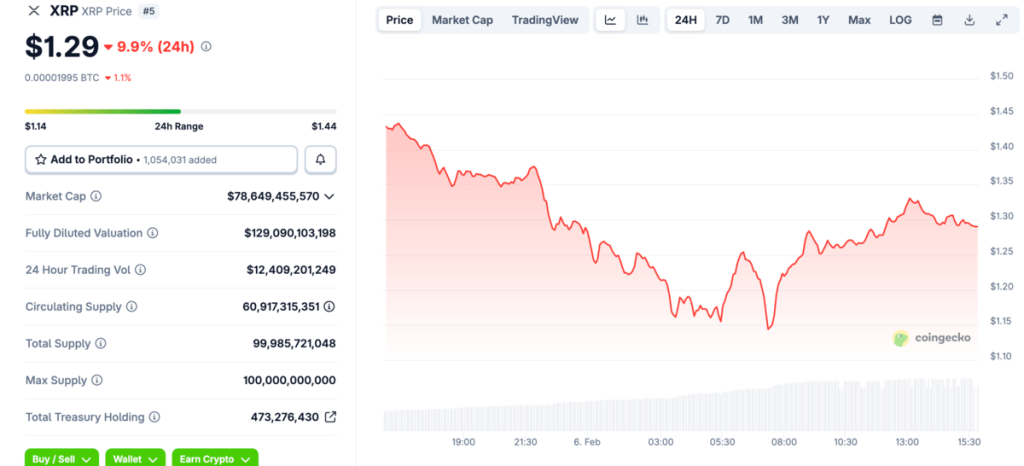Open the Earn Crypto menu button

coord(215,458)
